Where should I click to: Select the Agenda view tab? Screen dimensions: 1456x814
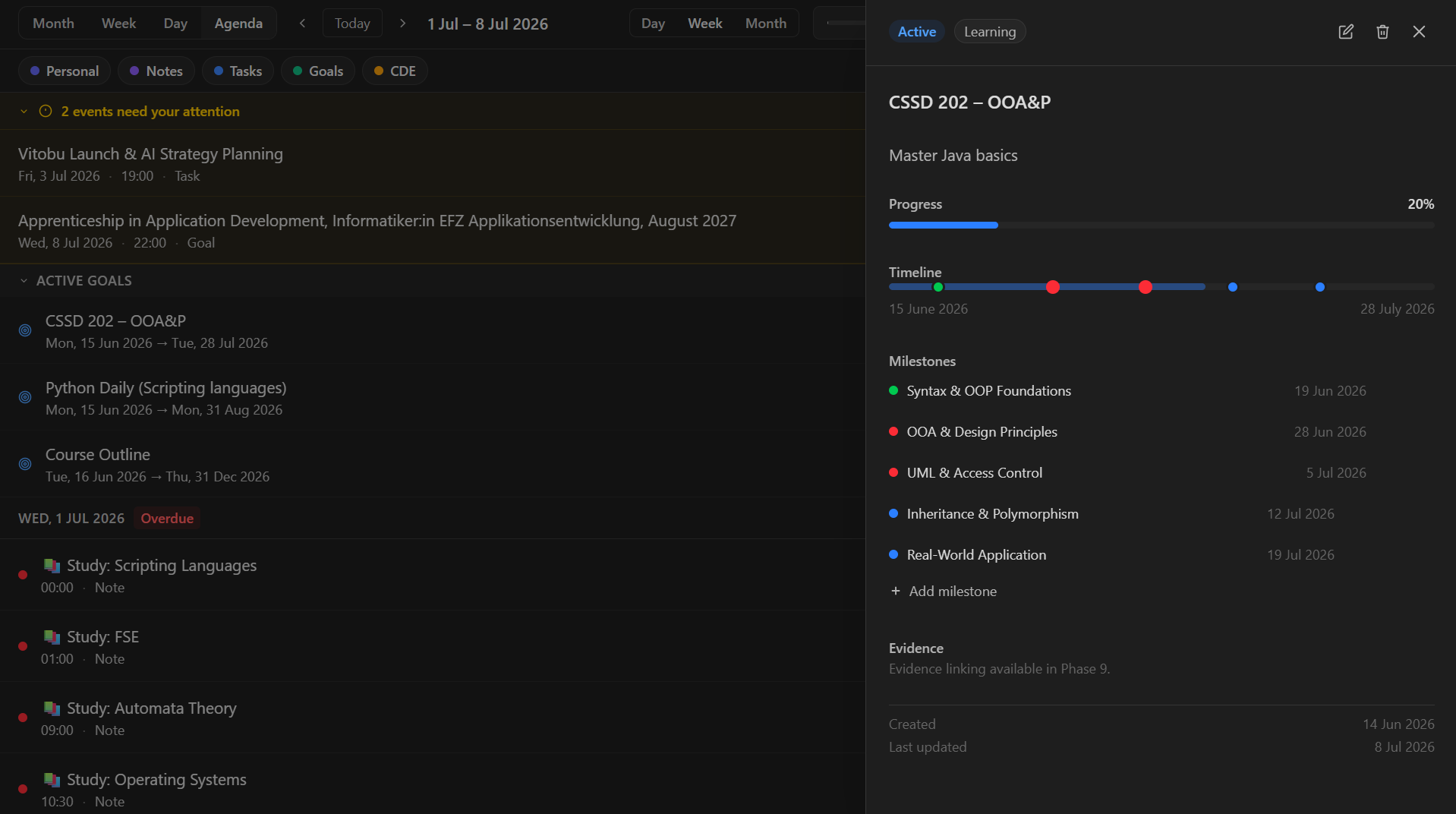(x=238, y=24)
